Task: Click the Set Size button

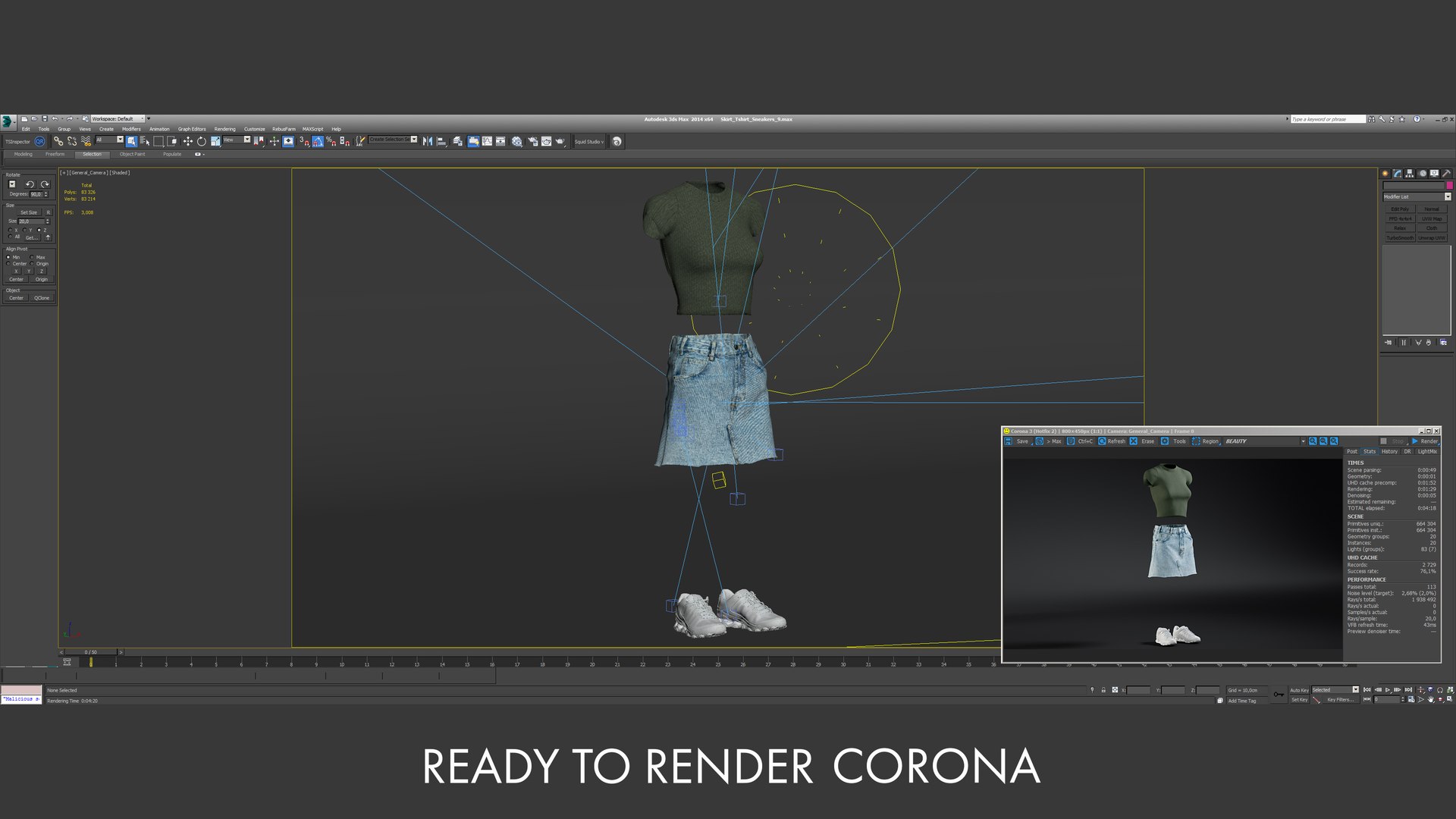Action: point(29,212)
